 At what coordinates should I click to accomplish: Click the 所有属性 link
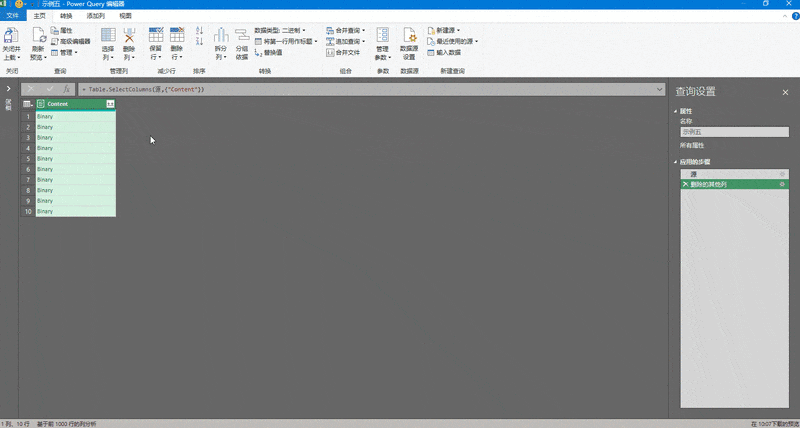click(x=693, y=145)
